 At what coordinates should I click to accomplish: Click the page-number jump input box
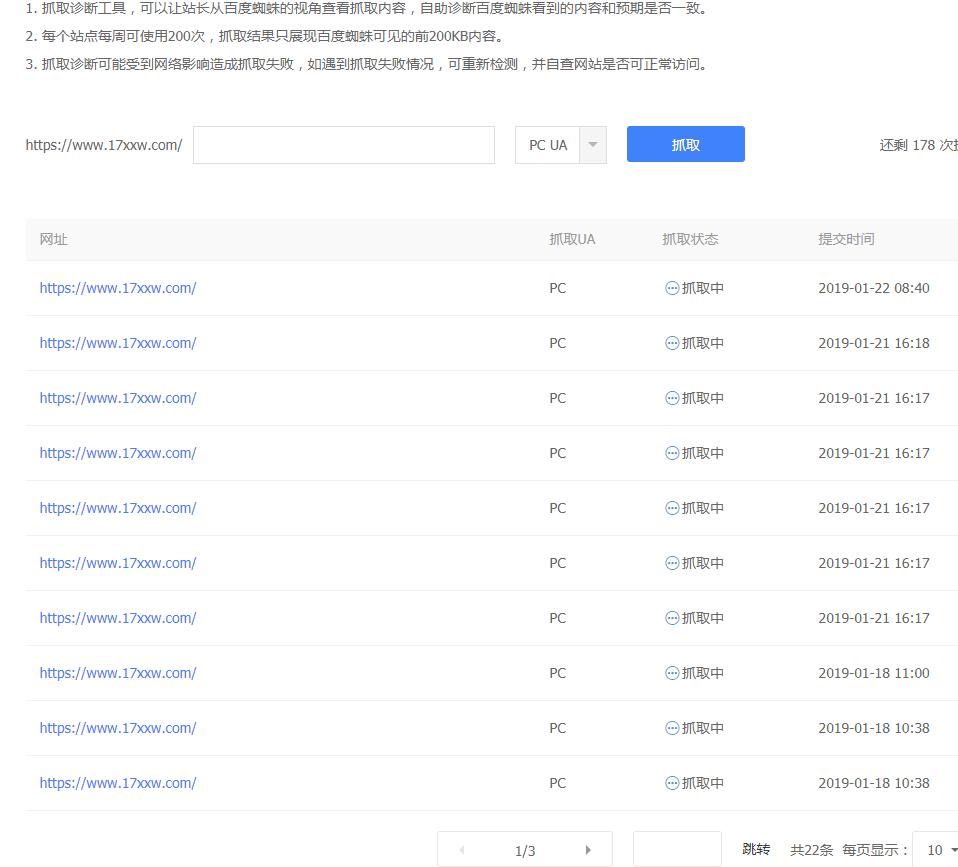click(x=676, y=849)
